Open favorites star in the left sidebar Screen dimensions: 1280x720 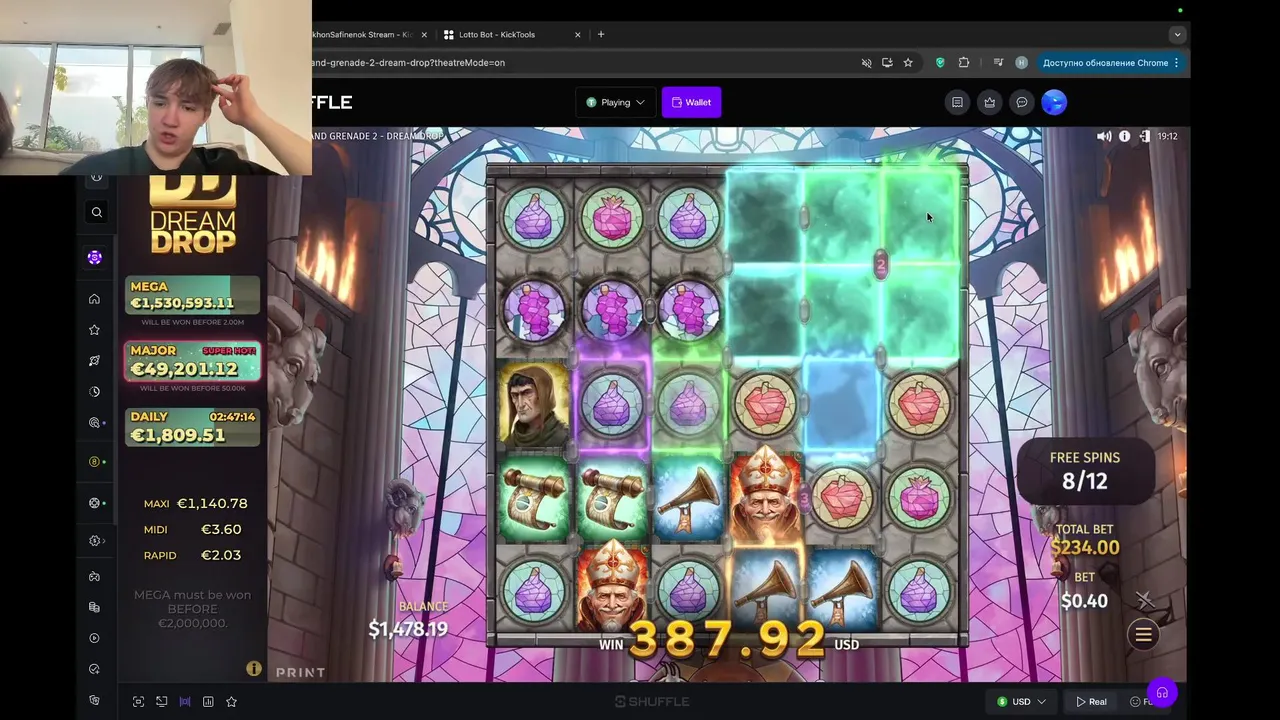coord(95,330)
